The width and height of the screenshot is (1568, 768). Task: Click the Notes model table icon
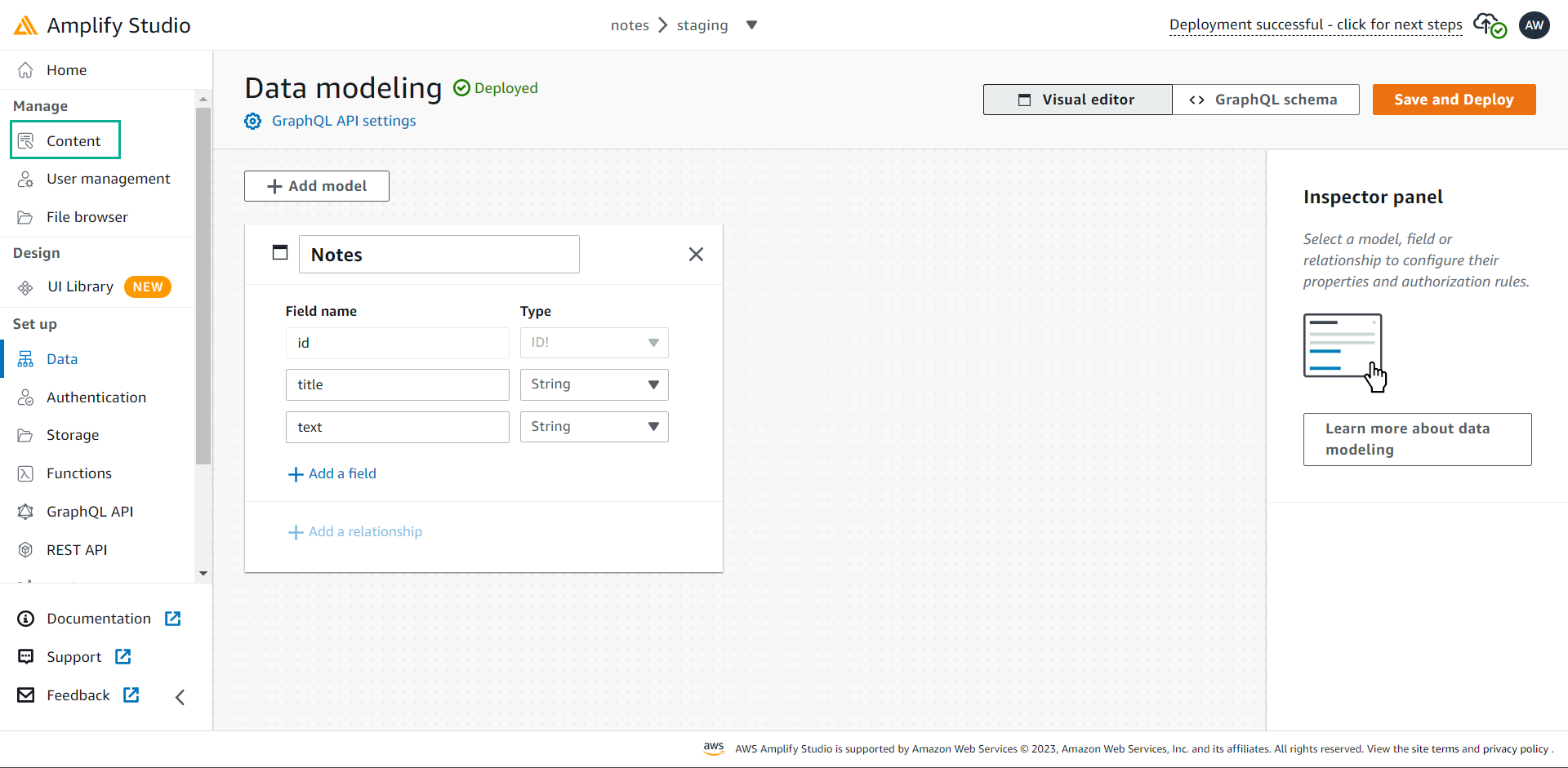(280, 253)
